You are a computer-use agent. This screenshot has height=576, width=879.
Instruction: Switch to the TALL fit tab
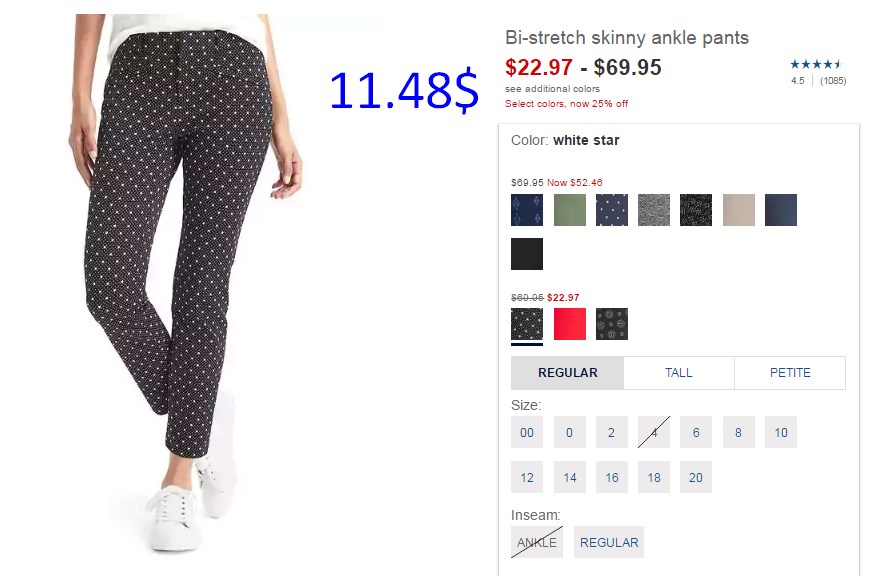pyautogui.click(x=679, y=373)
